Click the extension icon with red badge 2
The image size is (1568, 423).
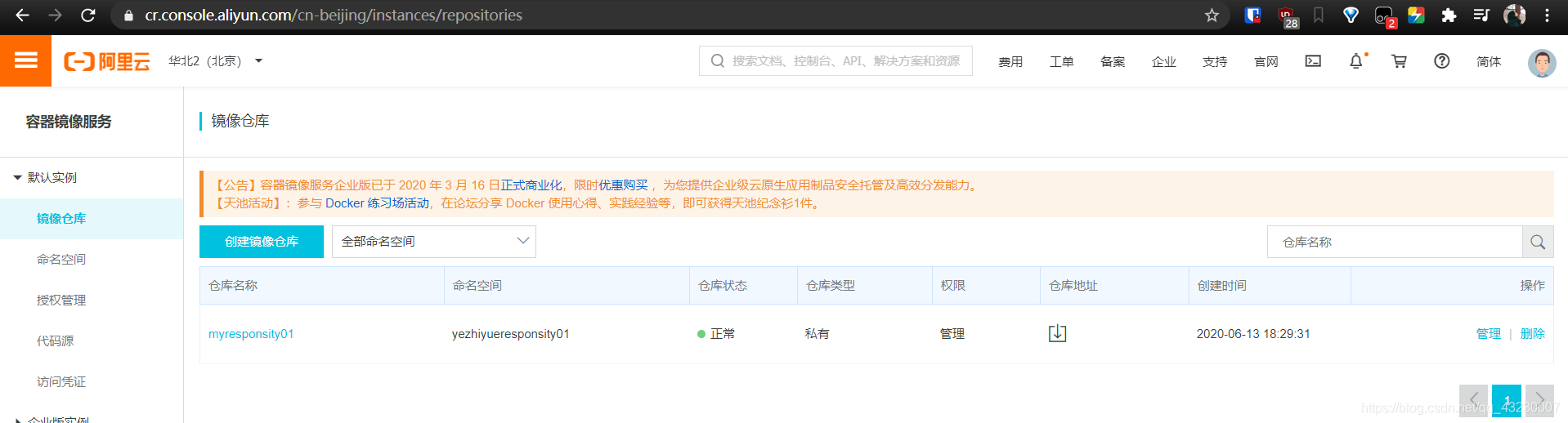(1385, 16)
